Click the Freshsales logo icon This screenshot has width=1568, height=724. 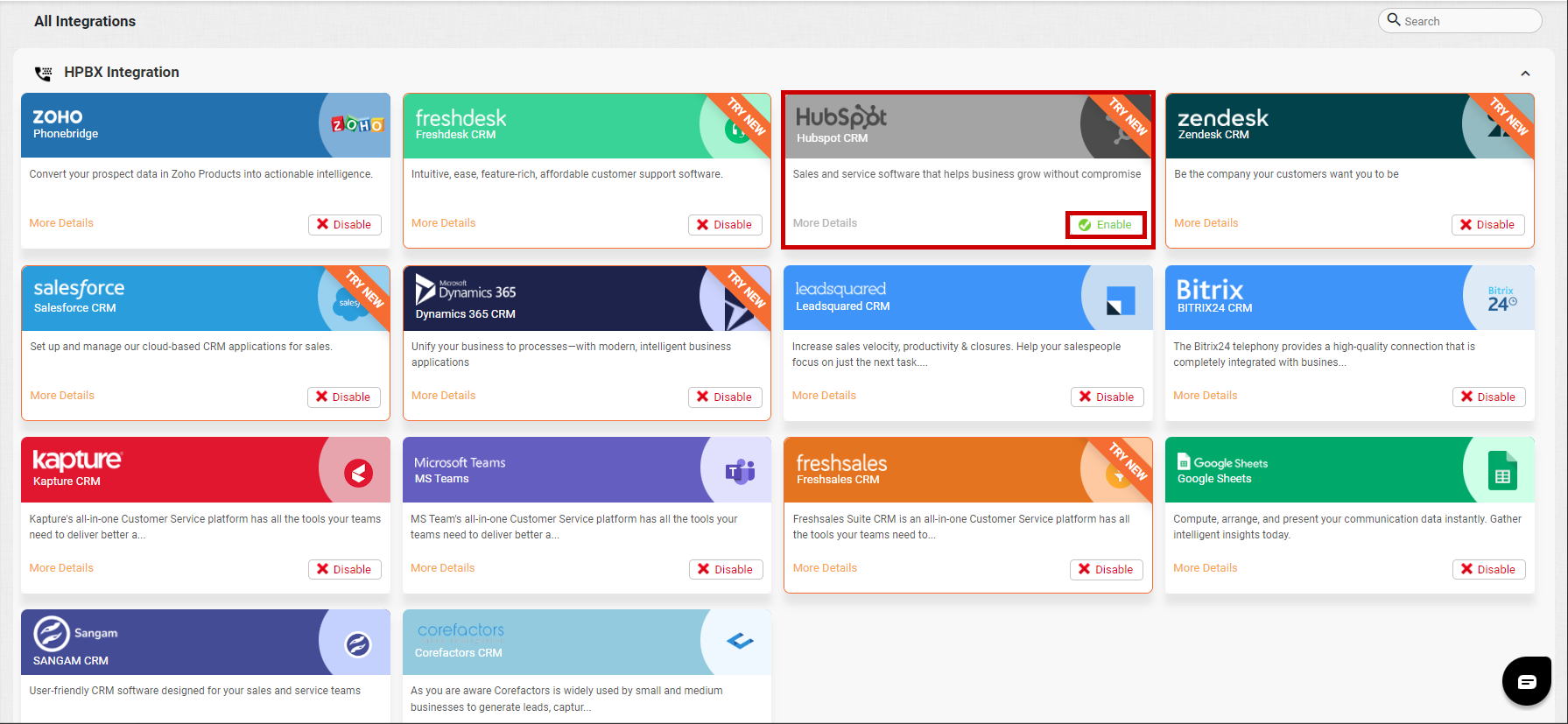1118,475
